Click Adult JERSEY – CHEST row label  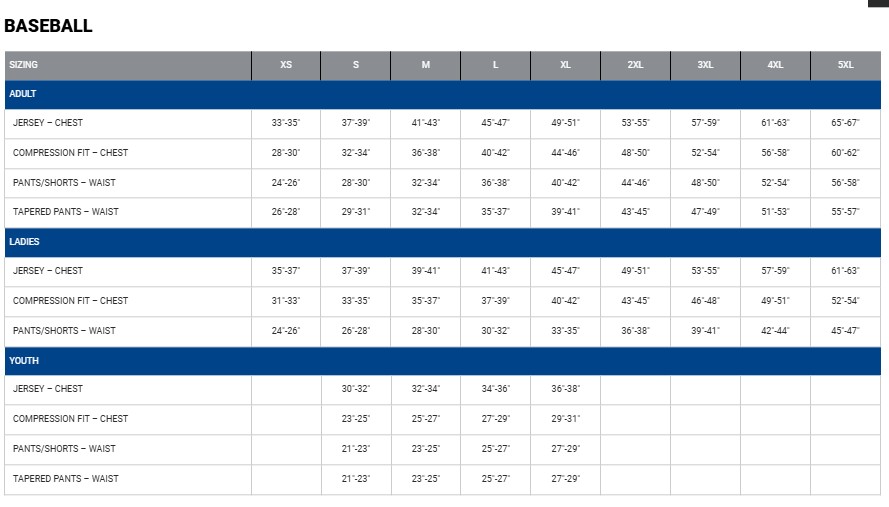click(48, 123)
